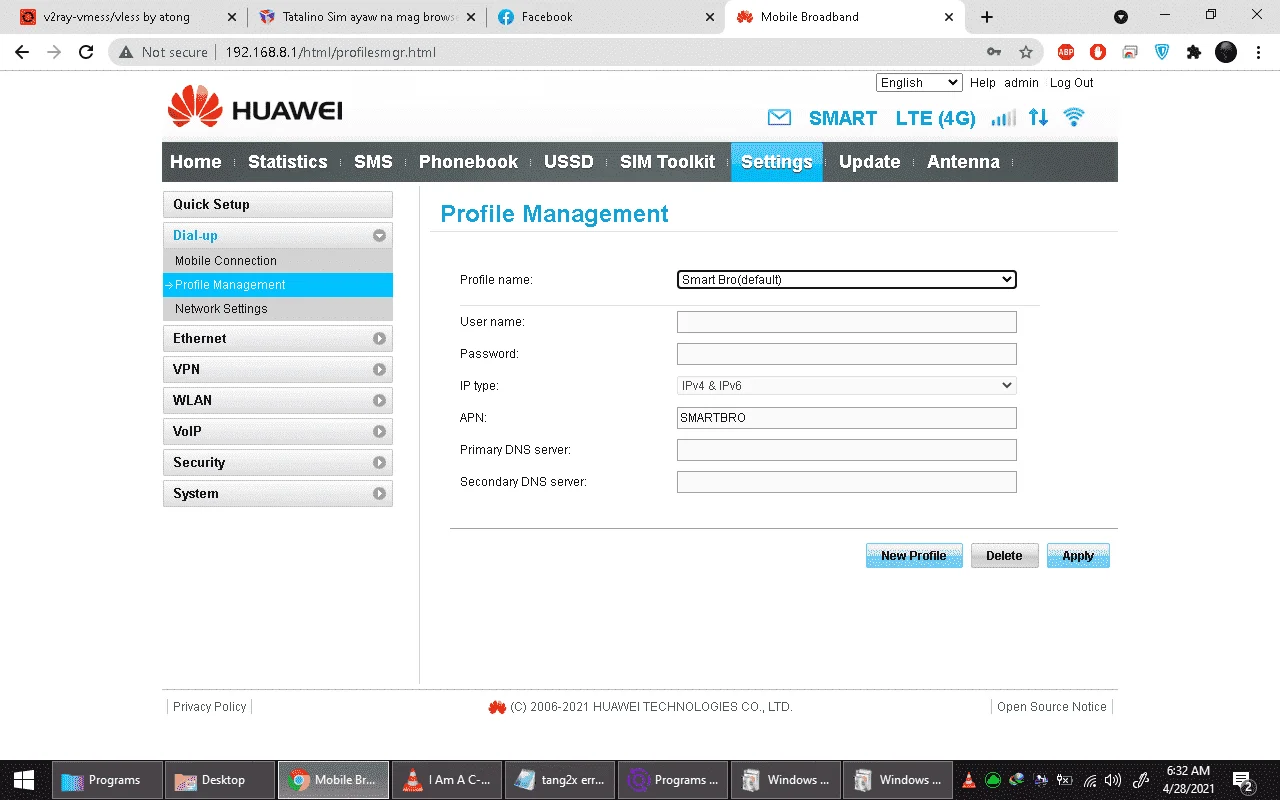Open the Privacy Policy link
Image resolution: width=1280 pixels, height=800 pixels.
[209, 707]
